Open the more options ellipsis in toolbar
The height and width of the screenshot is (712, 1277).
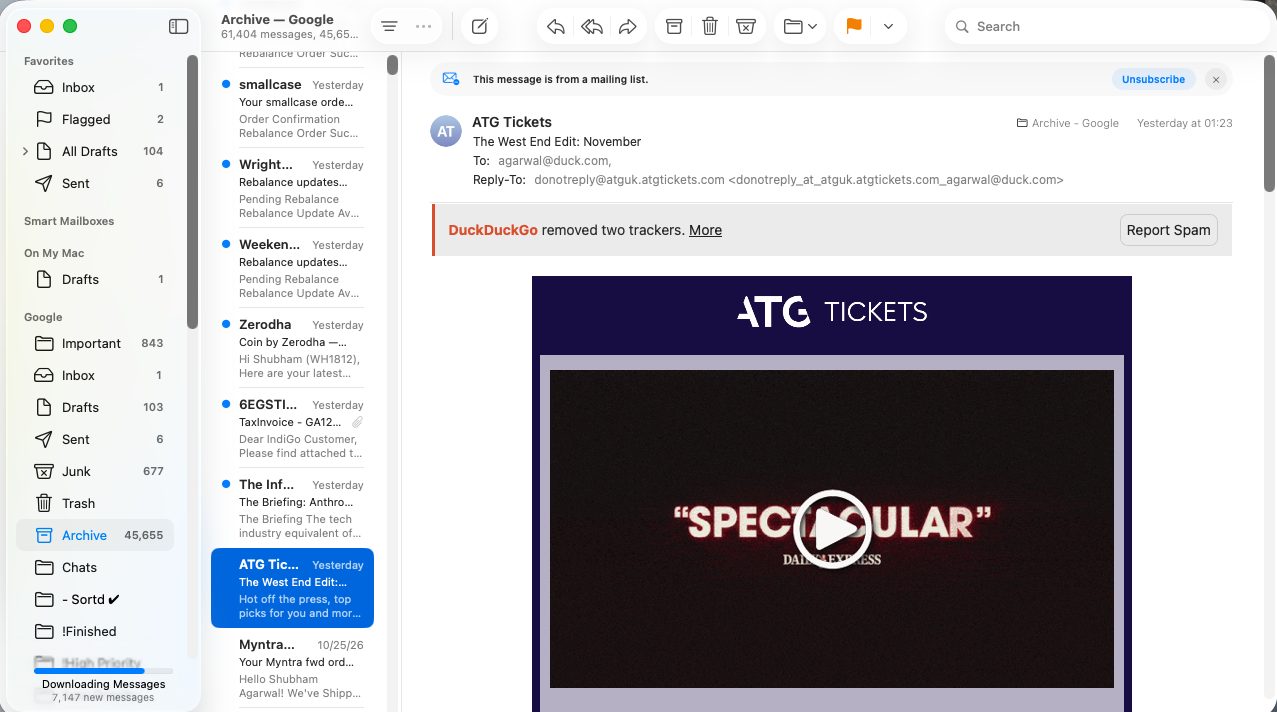coord(424,27)
